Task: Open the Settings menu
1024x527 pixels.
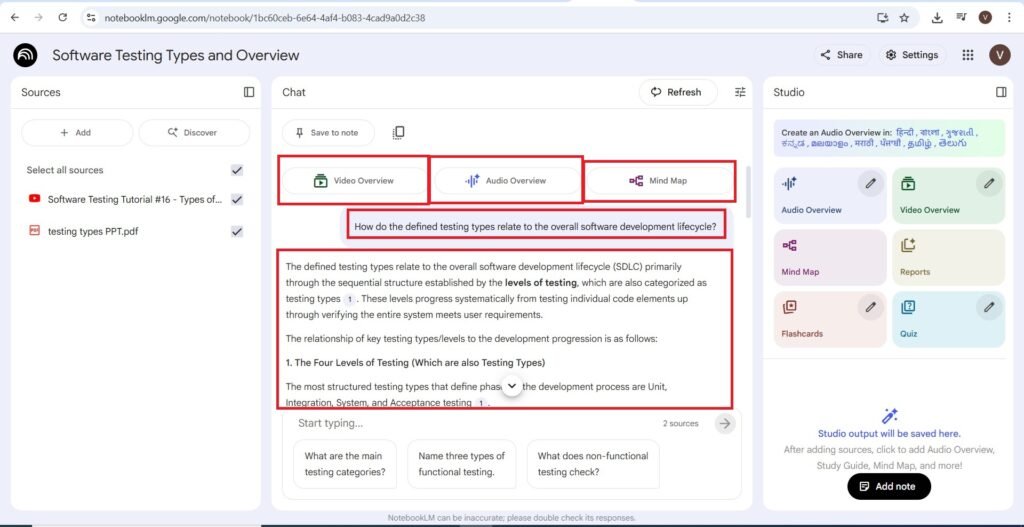Action: 911,55
